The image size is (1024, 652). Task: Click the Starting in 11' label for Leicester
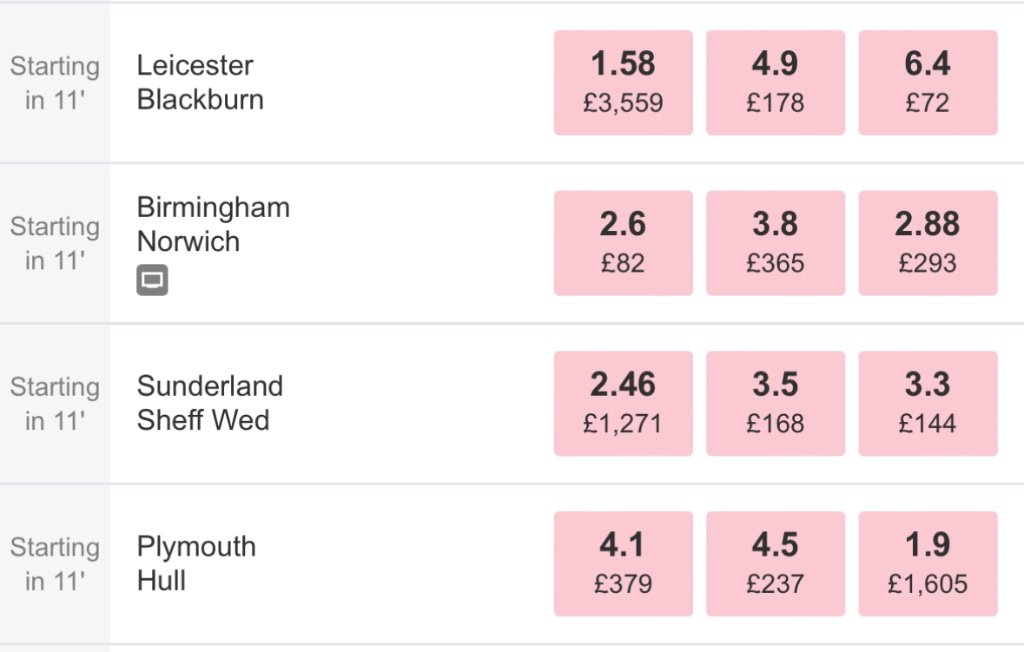tap(55, 83)
